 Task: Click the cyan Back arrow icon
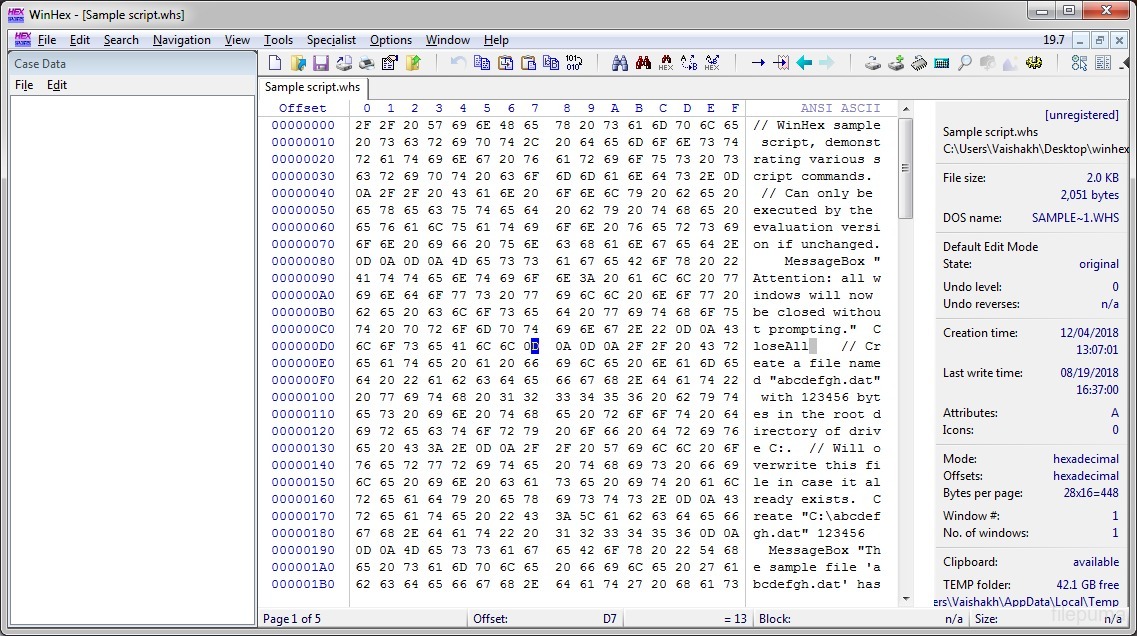click(x=804, y=63)
